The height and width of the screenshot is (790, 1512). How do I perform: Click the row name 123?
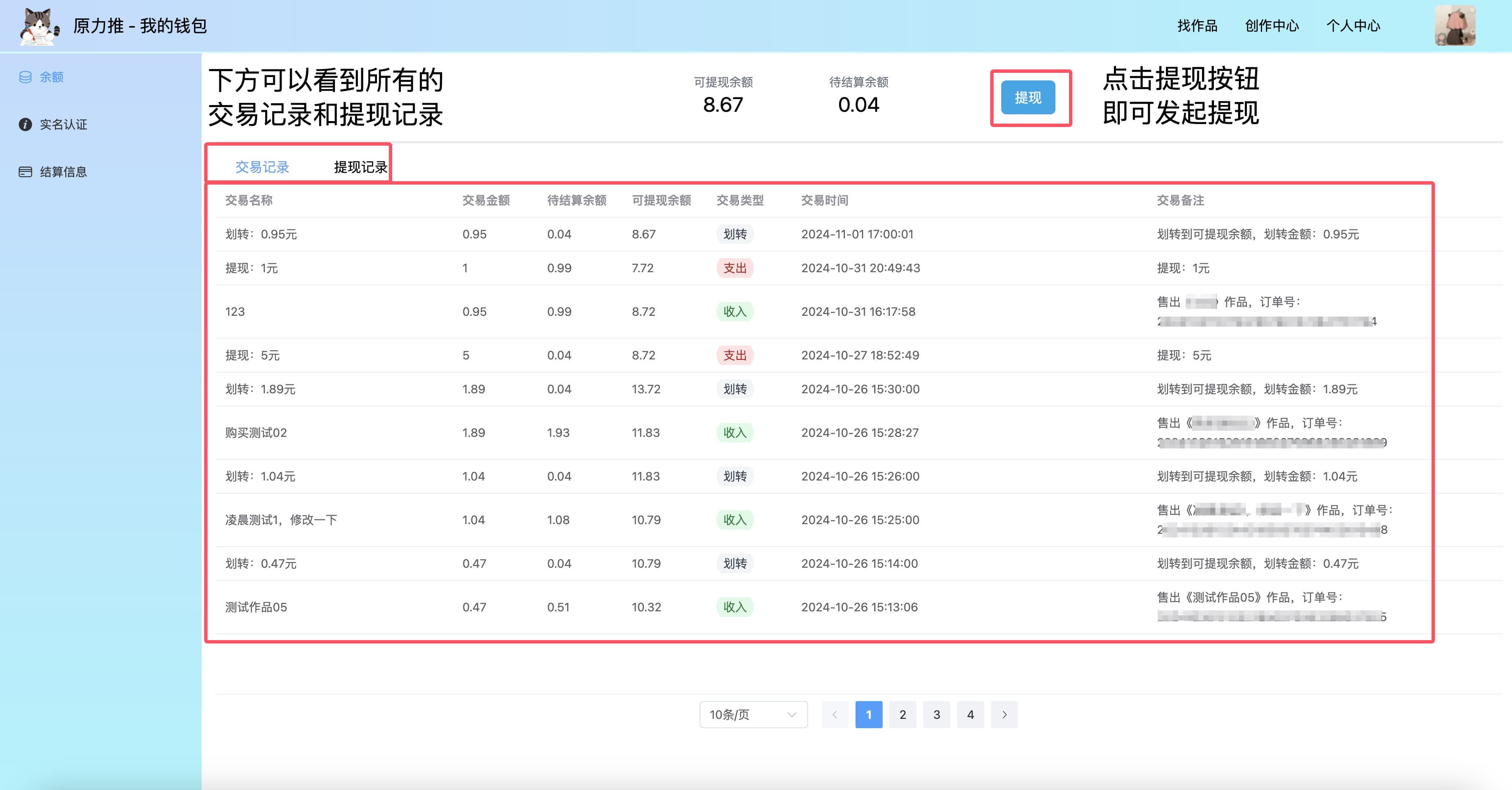(x=235, y=312)
